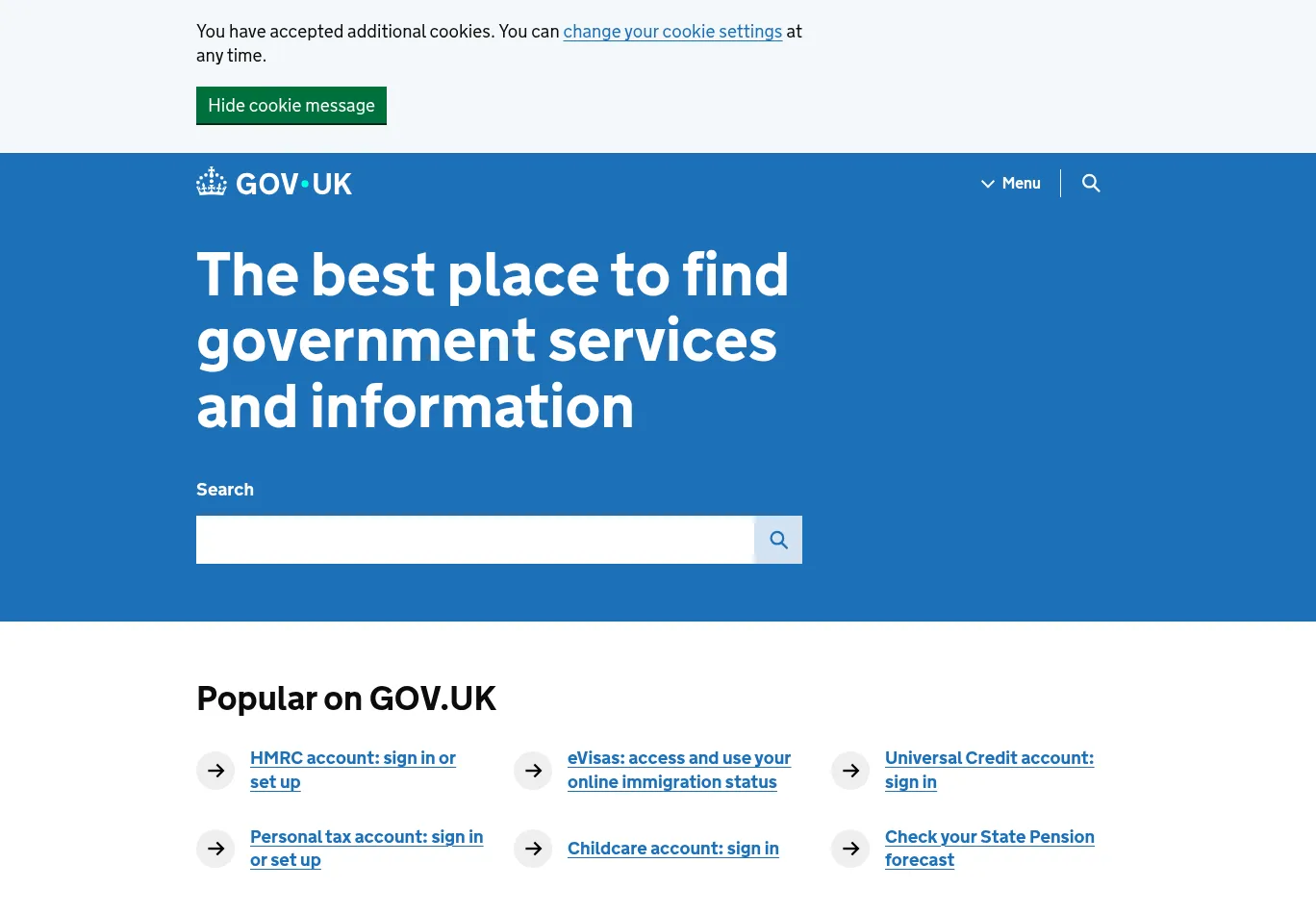Open the change your cookie settings link
This screenshot has height=914, width=1316.
tap(672, 32)
